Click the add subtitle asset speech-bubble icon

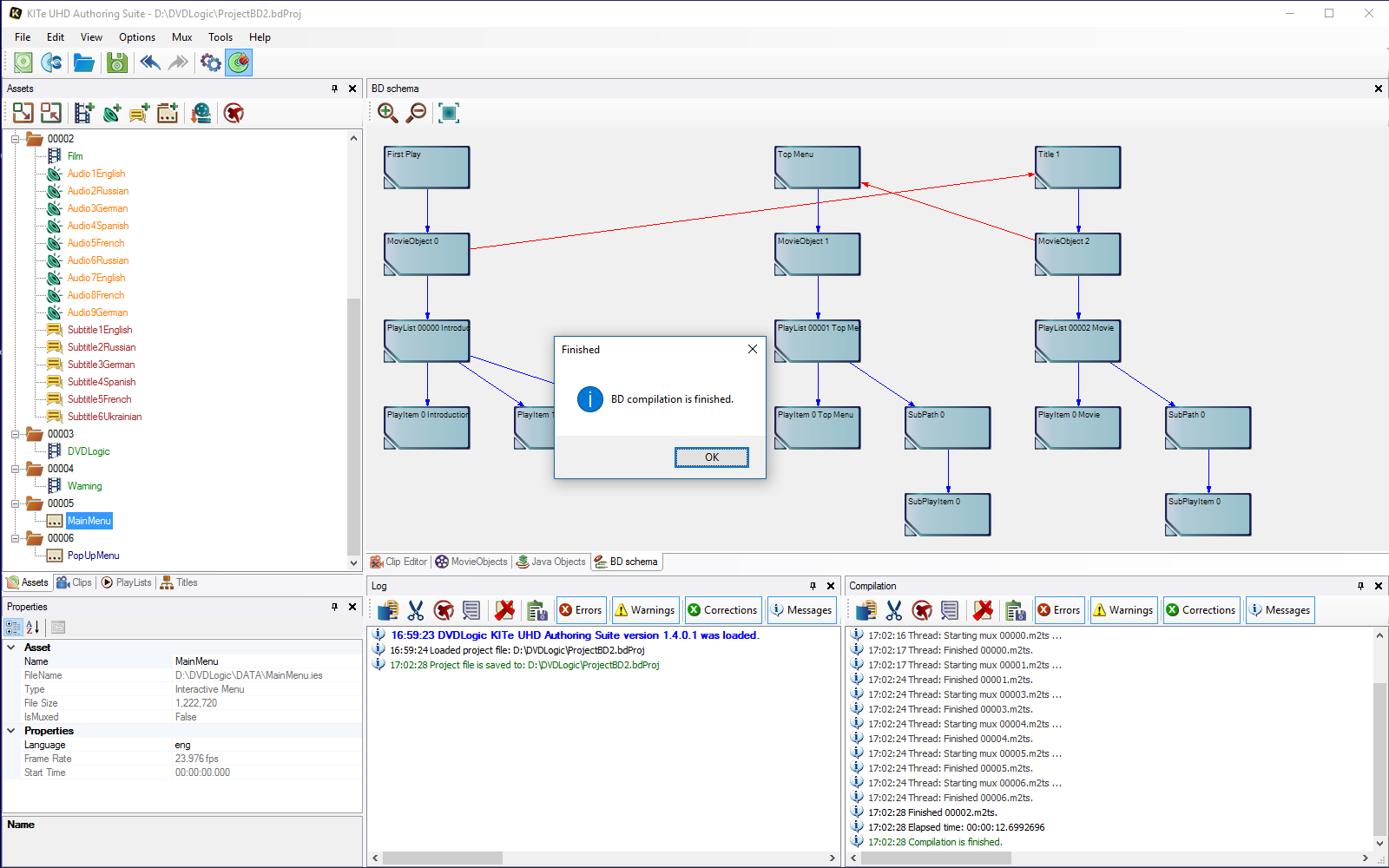pos(139,113)
